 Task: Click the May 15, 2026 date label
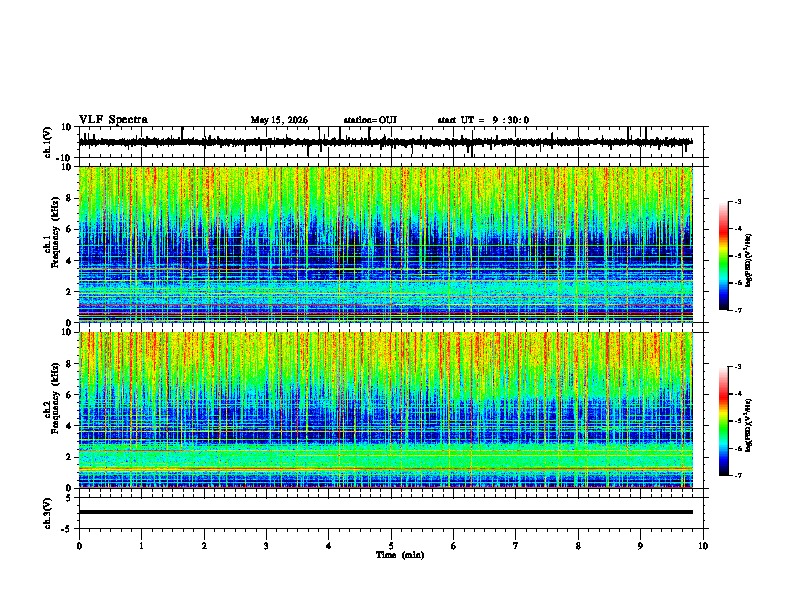tap(279, 120)
